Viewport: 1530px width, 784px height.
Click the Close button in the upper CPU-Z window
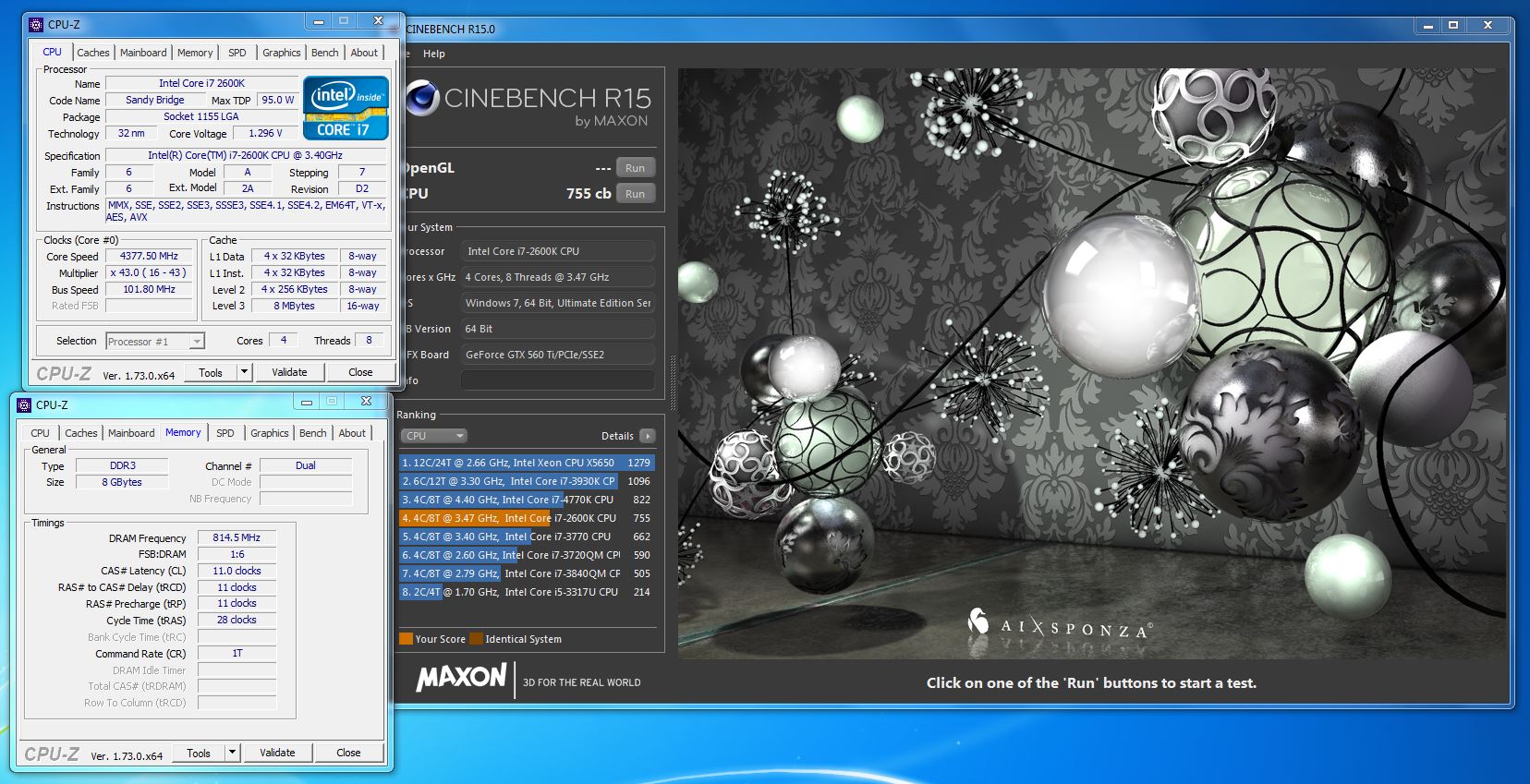360,372
